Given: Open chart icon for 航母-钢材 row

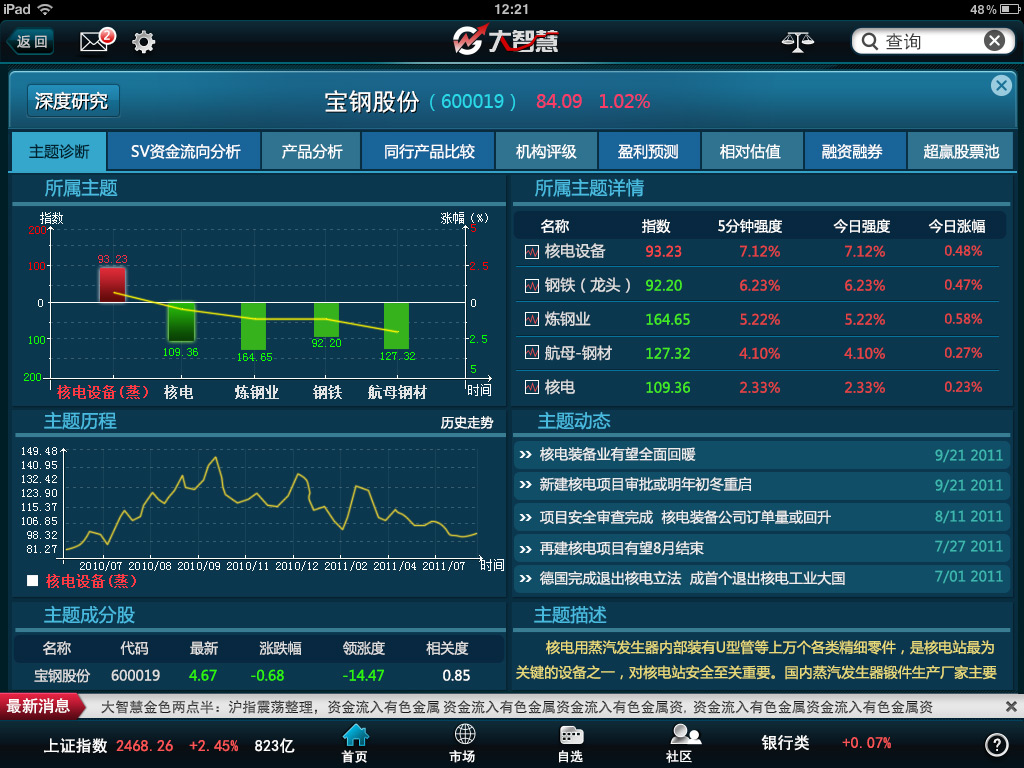Looking at the screenshot, I should [x=532, y=353].
